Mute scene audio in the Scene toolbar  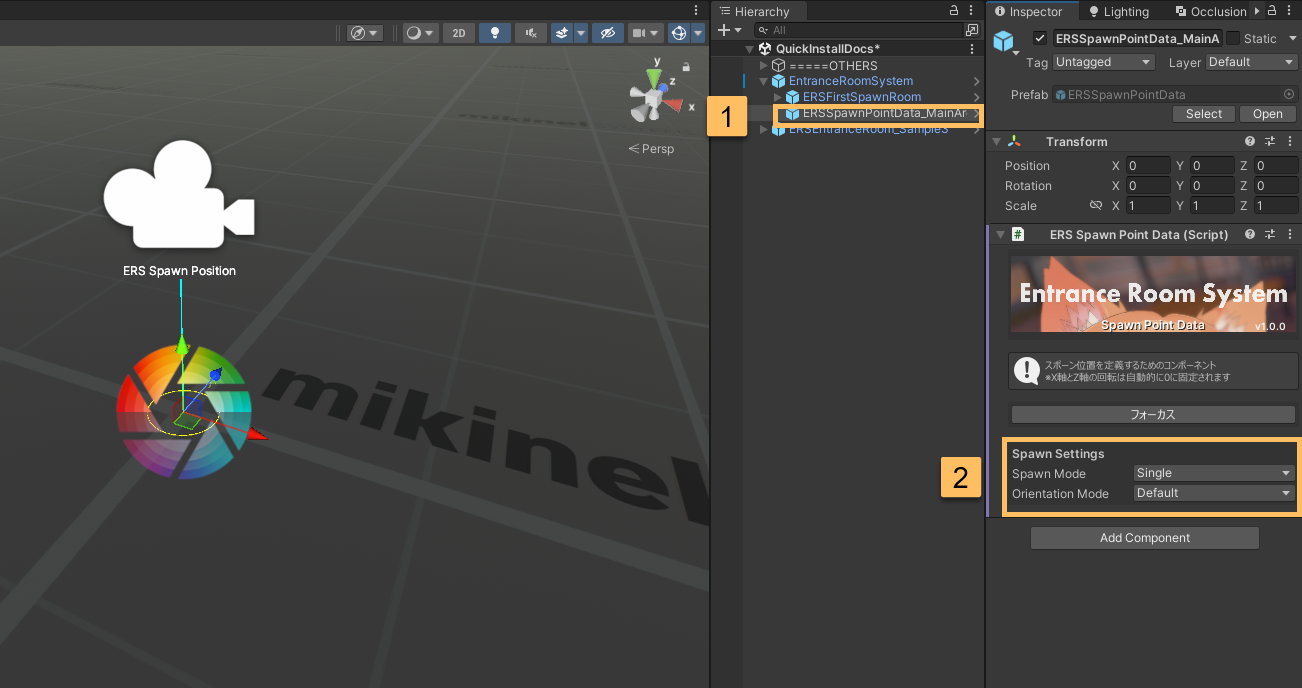530,33
